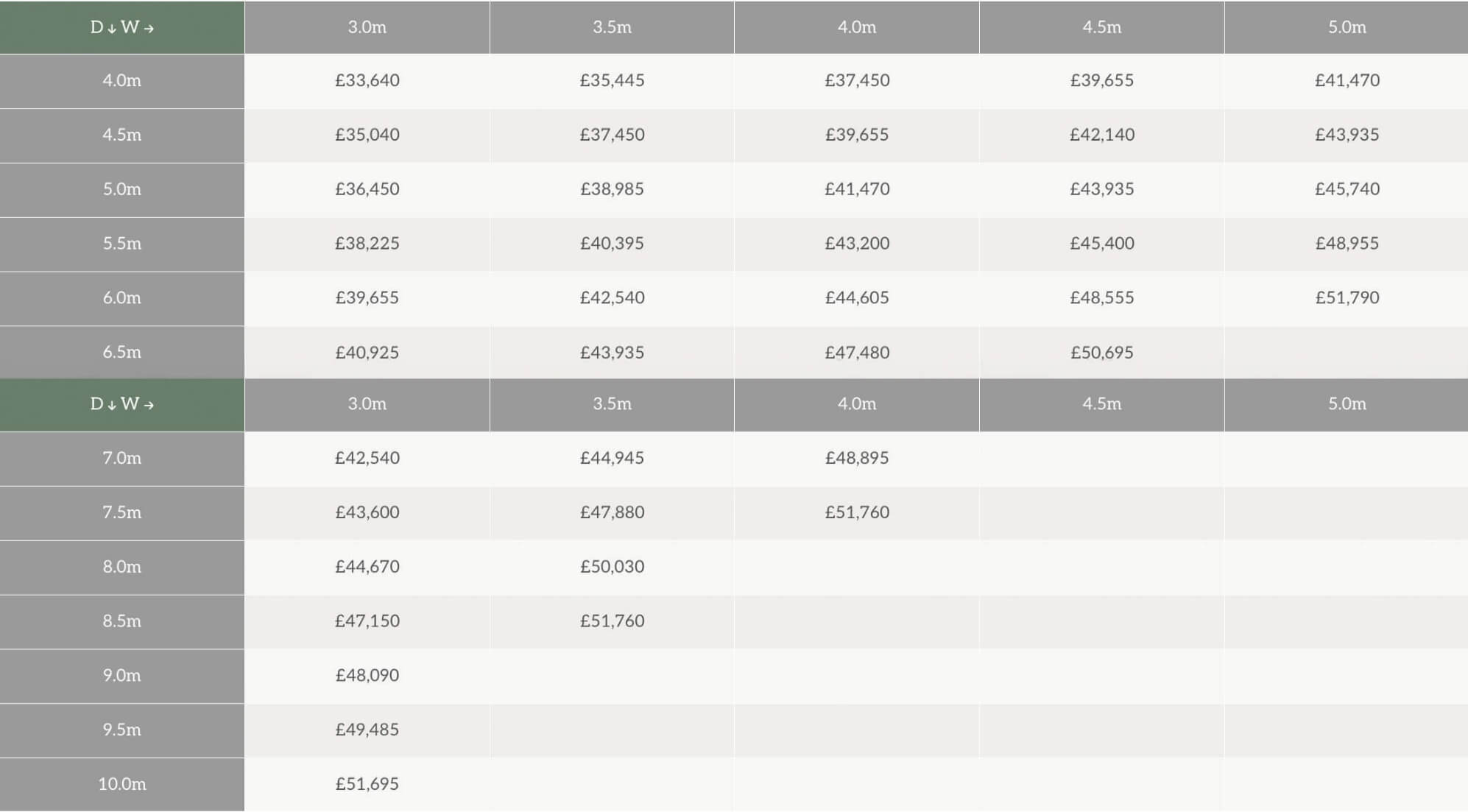The width and height of the screenshot is (1468, 812).
Task: Select the 10.0m depth row header
Action: tap(121, 784)
